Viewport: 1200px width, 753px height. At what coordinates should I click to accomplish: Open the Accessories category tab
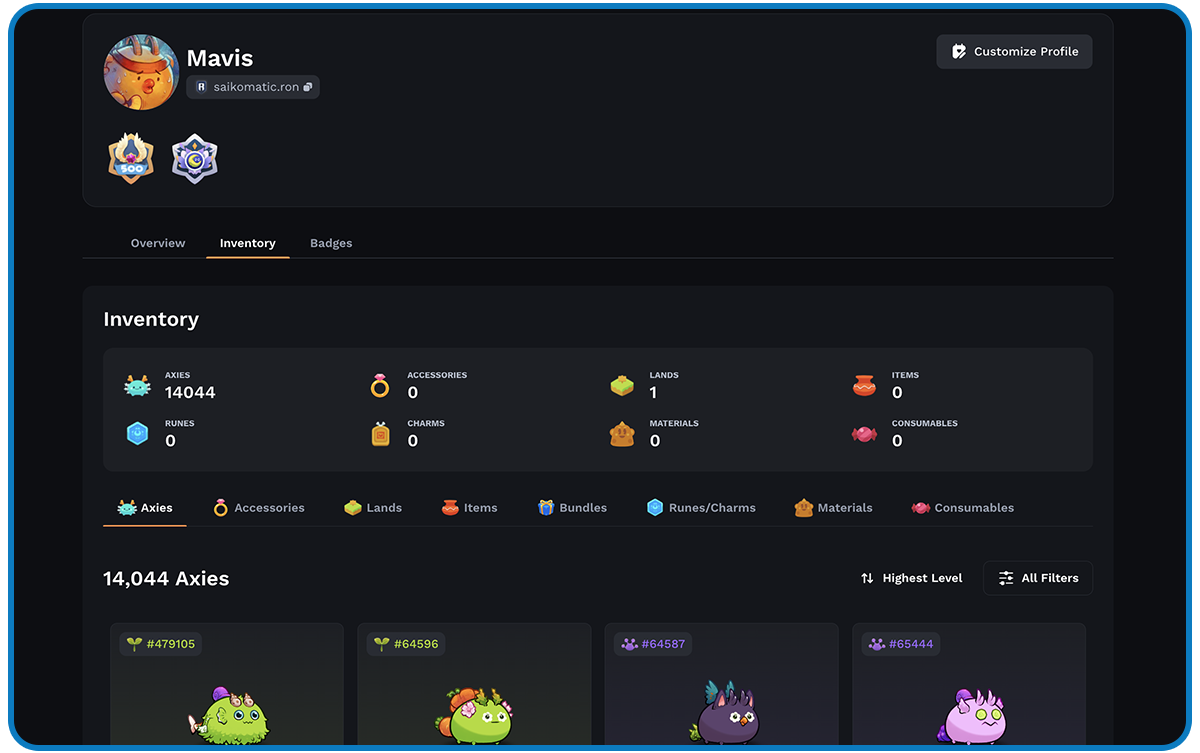[x=259, y=508]
